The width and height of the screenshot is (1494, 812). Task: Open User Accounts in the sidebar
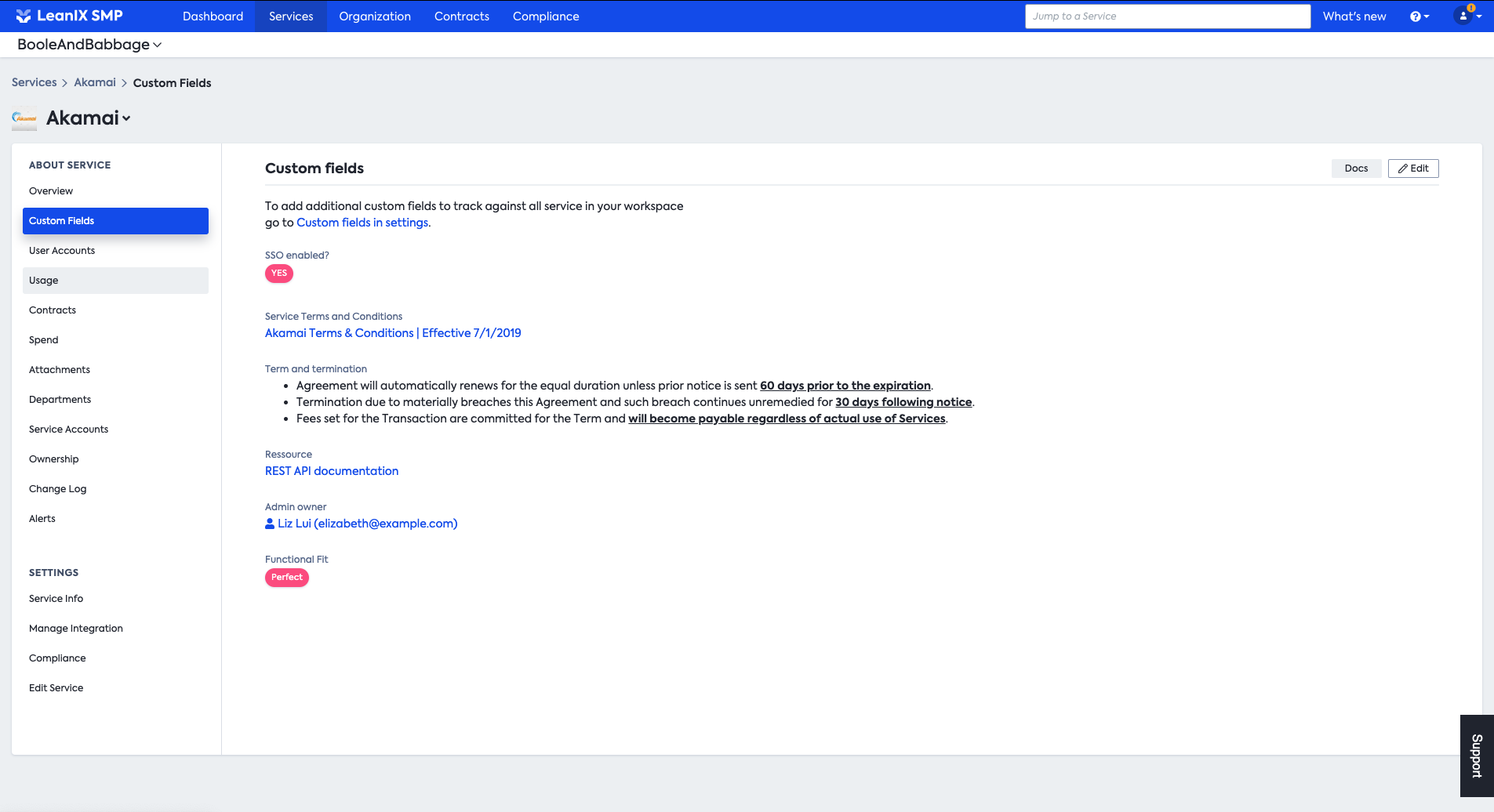pos(115,251)
